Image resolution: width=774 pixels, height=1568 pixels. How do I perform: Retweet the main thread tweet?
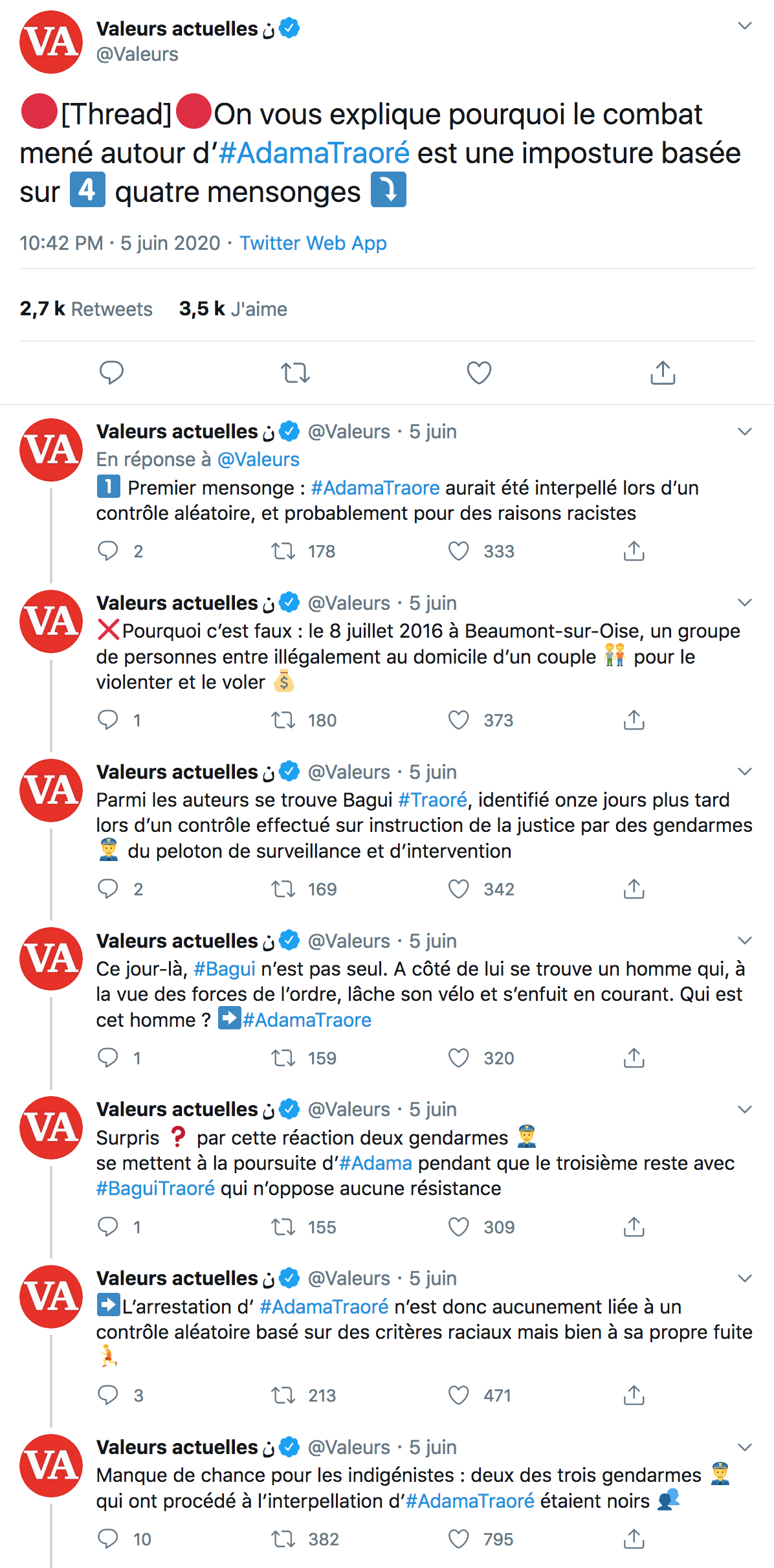click(295, 373)
